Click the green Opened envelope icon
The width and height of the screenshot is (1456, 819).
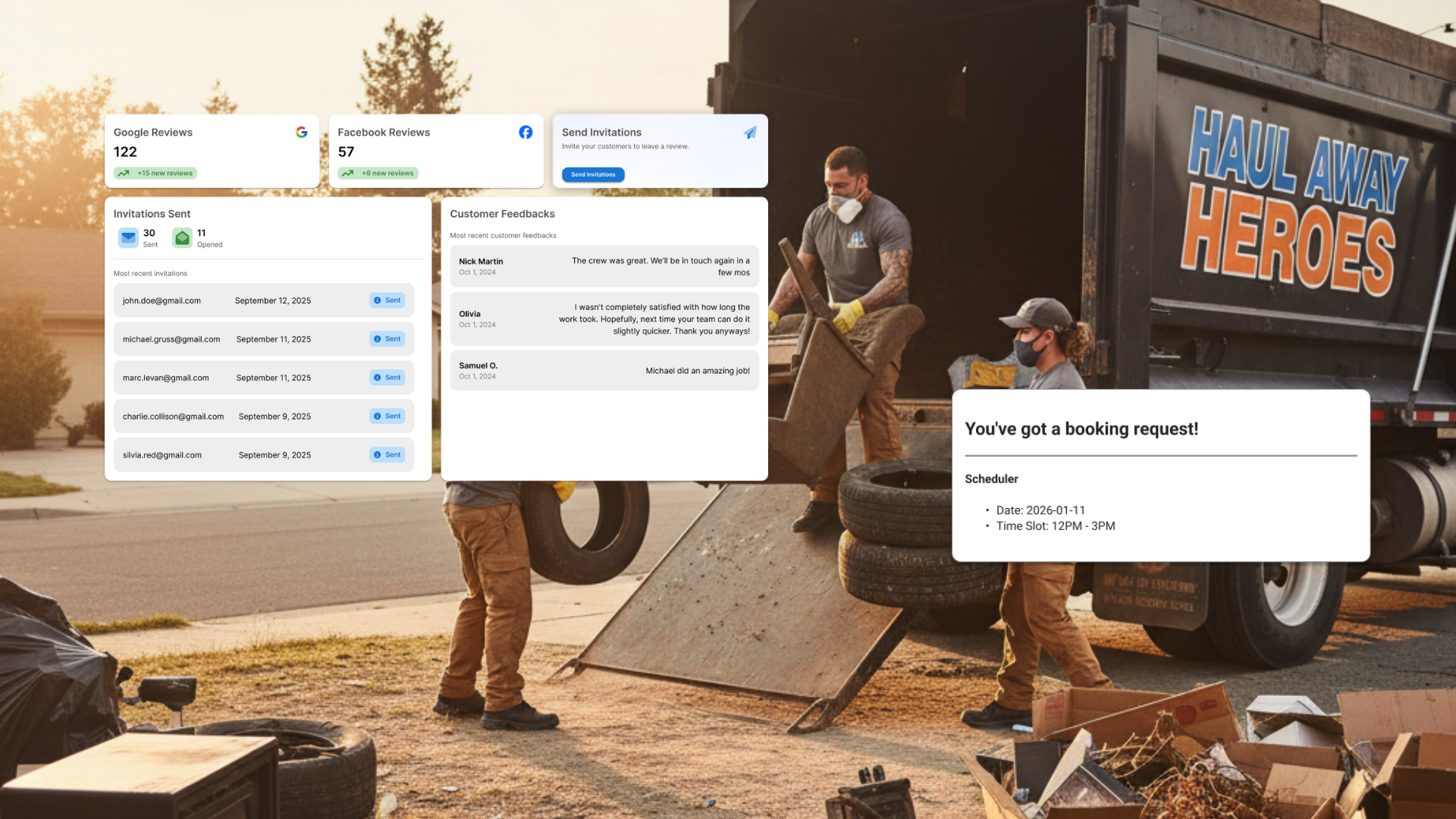[182, 238]
